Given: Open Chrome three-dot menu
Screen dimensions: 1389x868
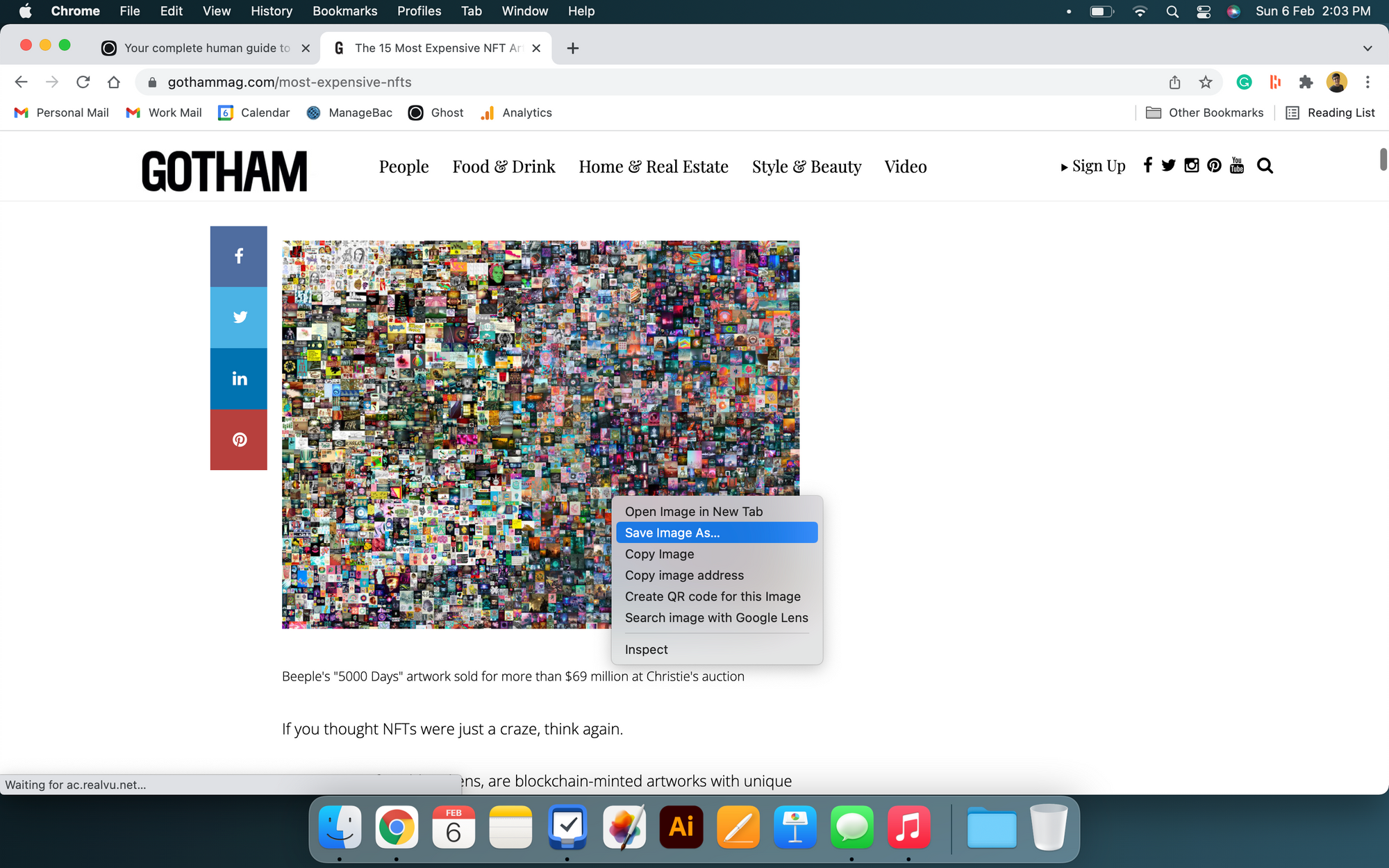Looking at the screenshot, I should pos(1367,82).
